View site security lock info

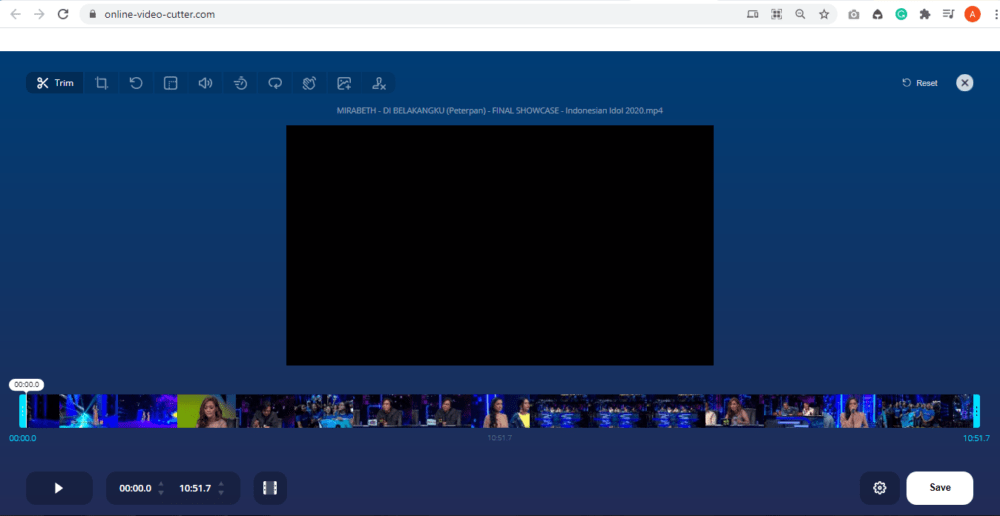click(x=93, y=14)
